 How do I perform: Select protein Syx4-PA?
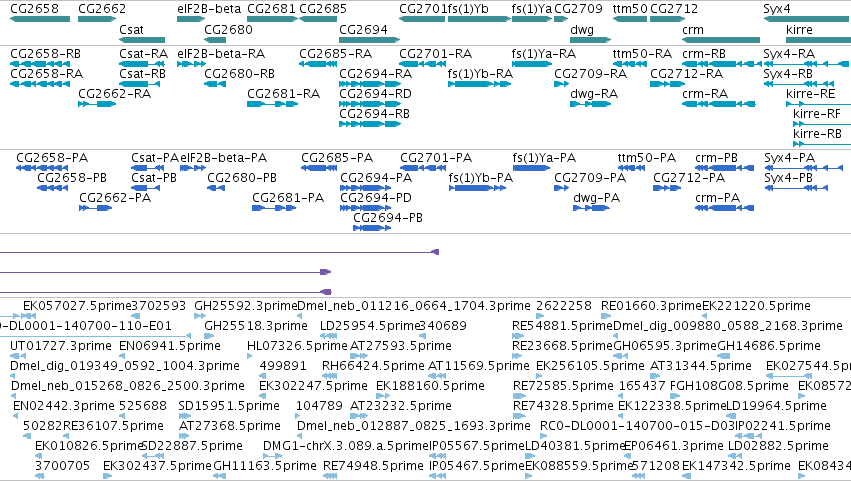pos(803,168)
